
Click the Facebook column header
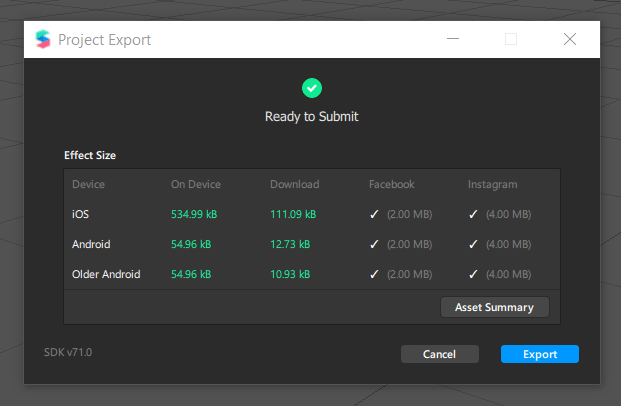pos(392,184)
